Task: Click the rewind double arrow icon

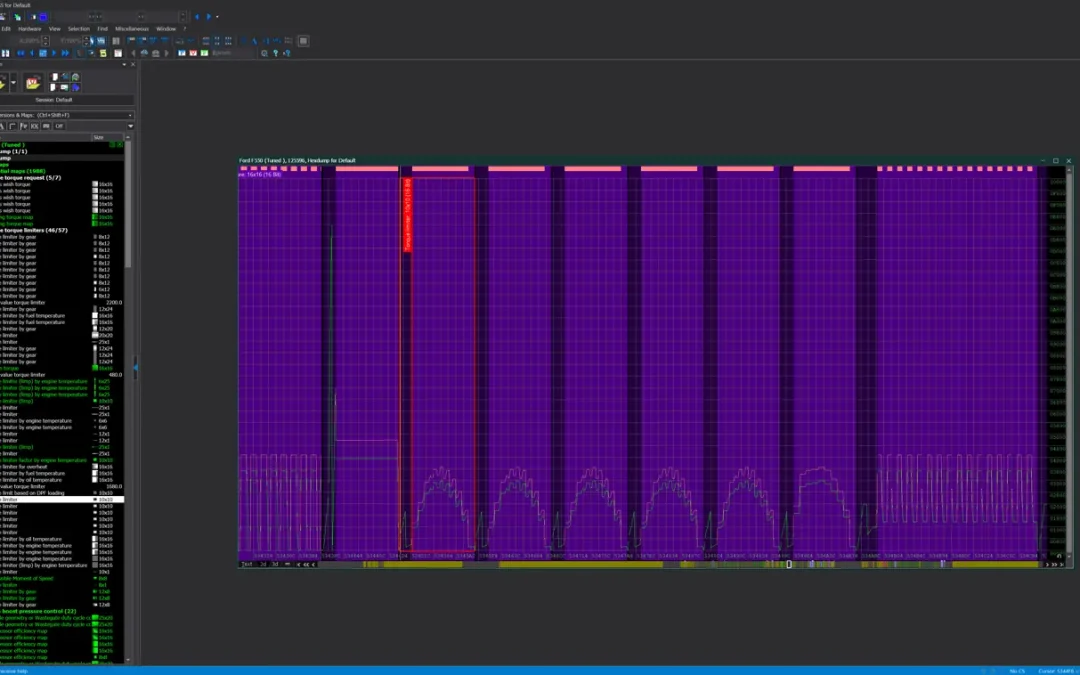Action: 21,53
